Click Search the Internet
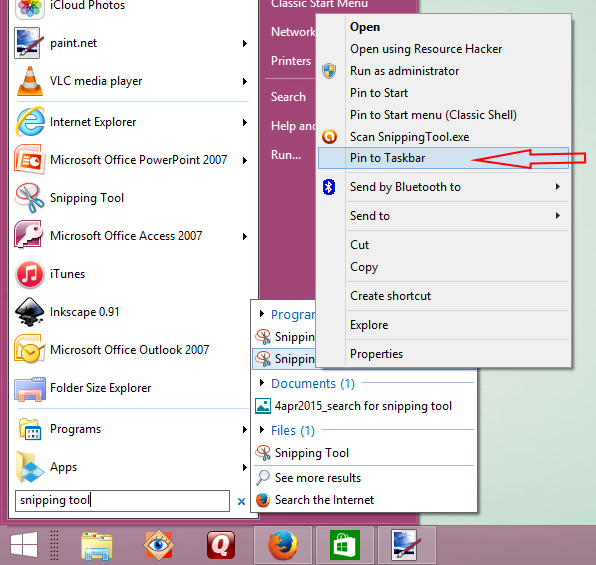This screenshot has height=565, width=596. point(324,500)
